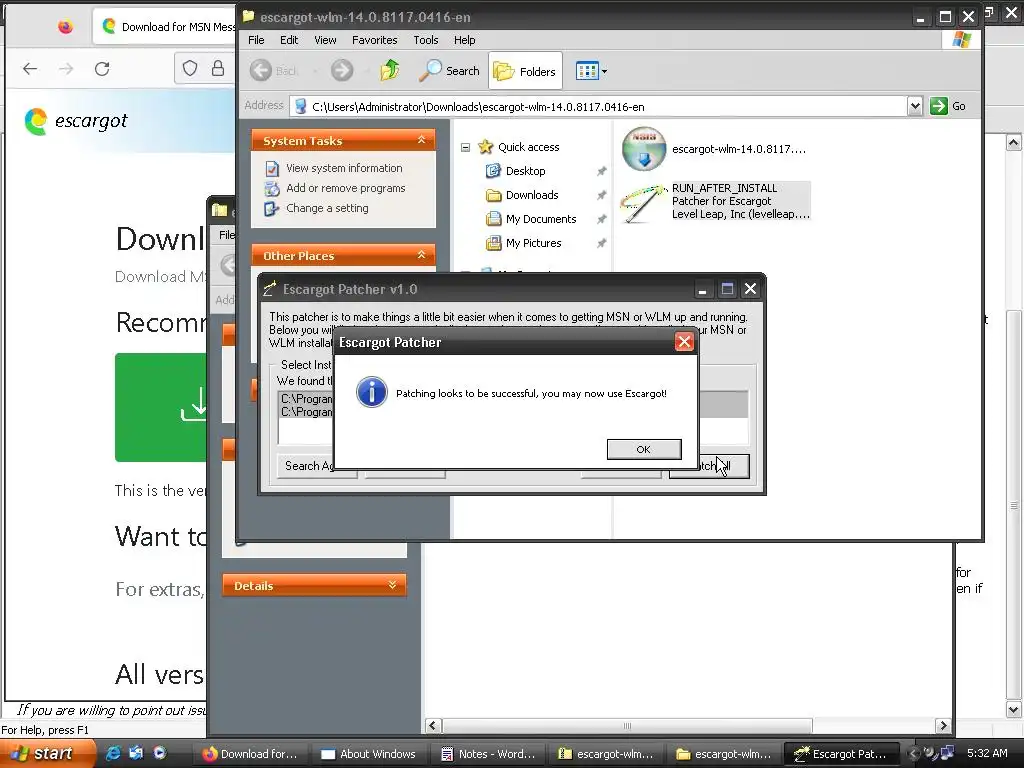Image resolution: width=1024 pixels, height=768 pixels.
Task: Close the Escargot Patcher message dialog
Action: (x=684, y=342)
